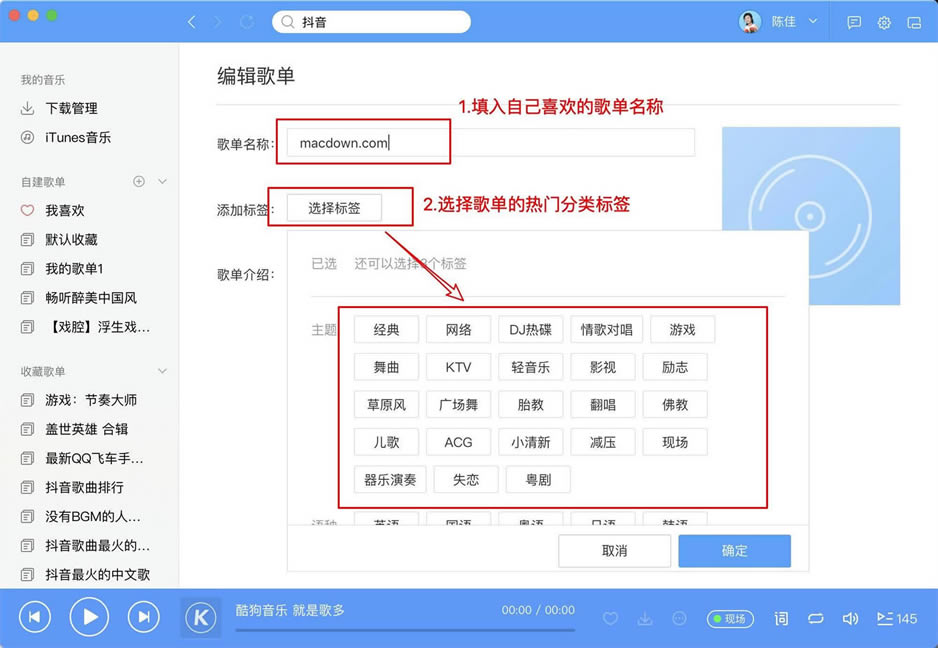Open 下载管理 in the sidebar

(x=71, y=108)
